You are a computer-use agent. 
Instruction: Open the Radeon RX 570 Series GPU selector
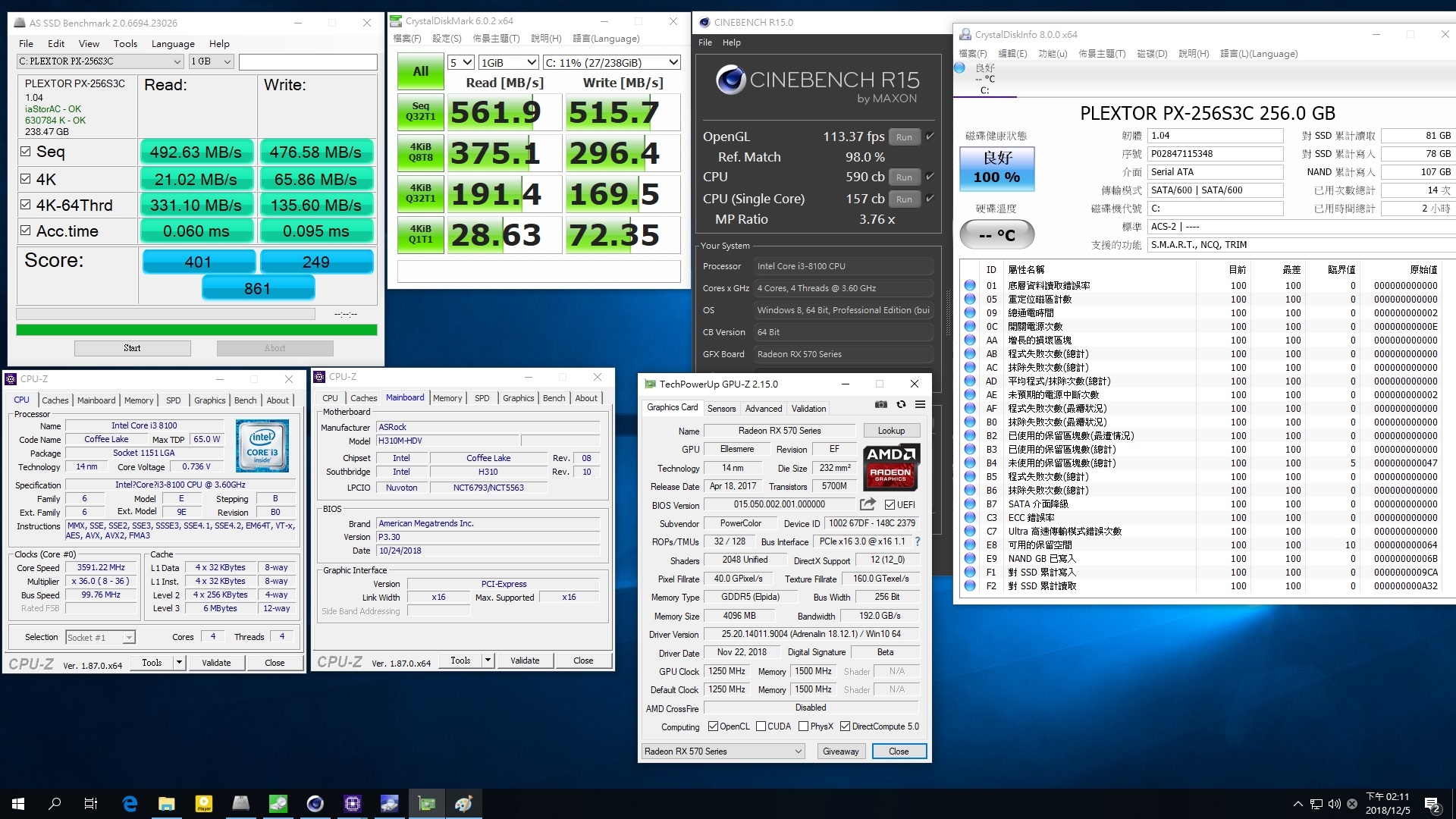point(723,751)
